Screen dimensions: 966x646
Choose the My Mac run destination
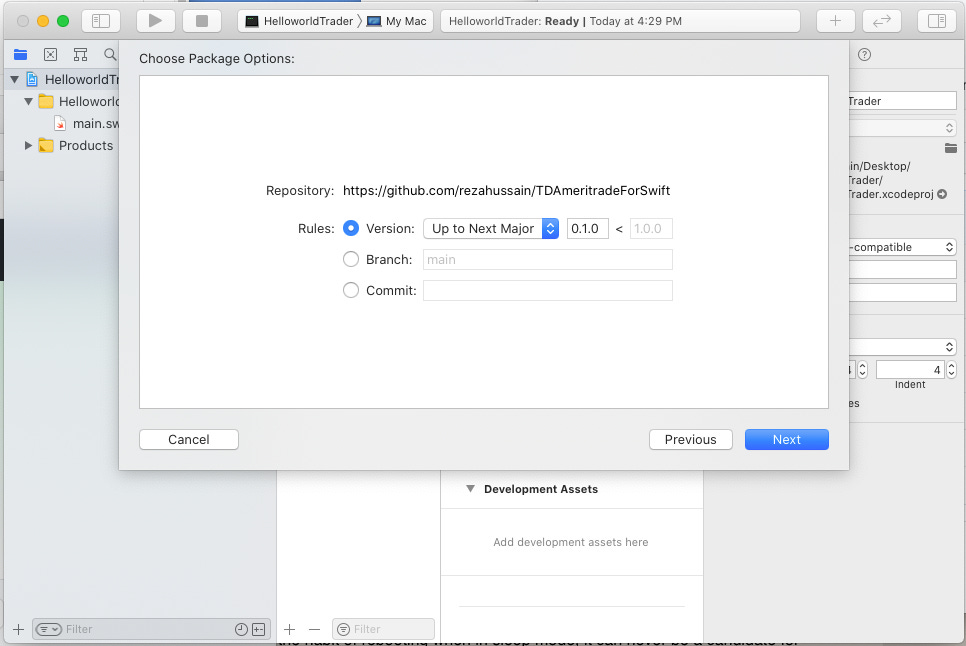tap(396, 21)
